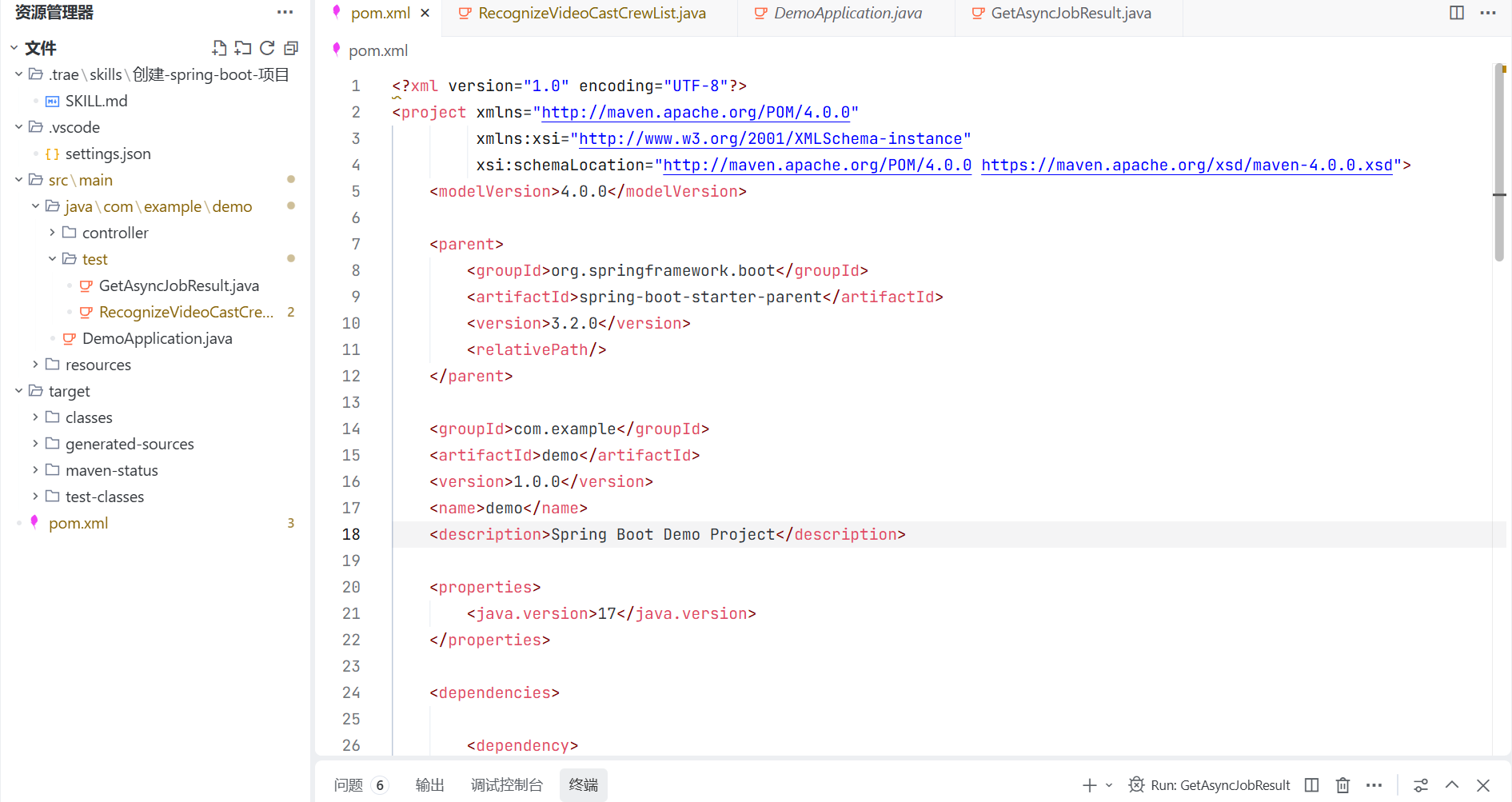Switch to DemoApplication.java tab
This screenshot has height=802, width=1512.
(x=847, y=13)
